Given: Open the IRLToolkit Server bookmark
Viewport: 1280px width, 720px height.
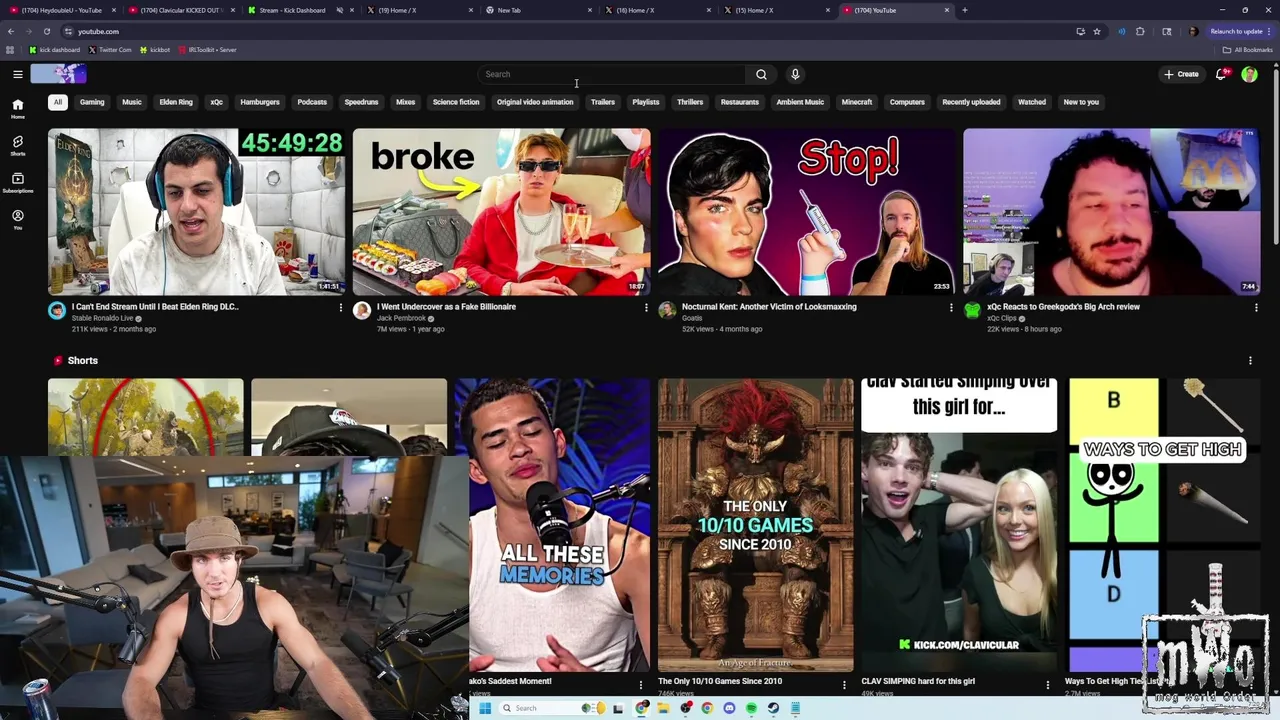Looking at the screenshot, I should [207, 50].
